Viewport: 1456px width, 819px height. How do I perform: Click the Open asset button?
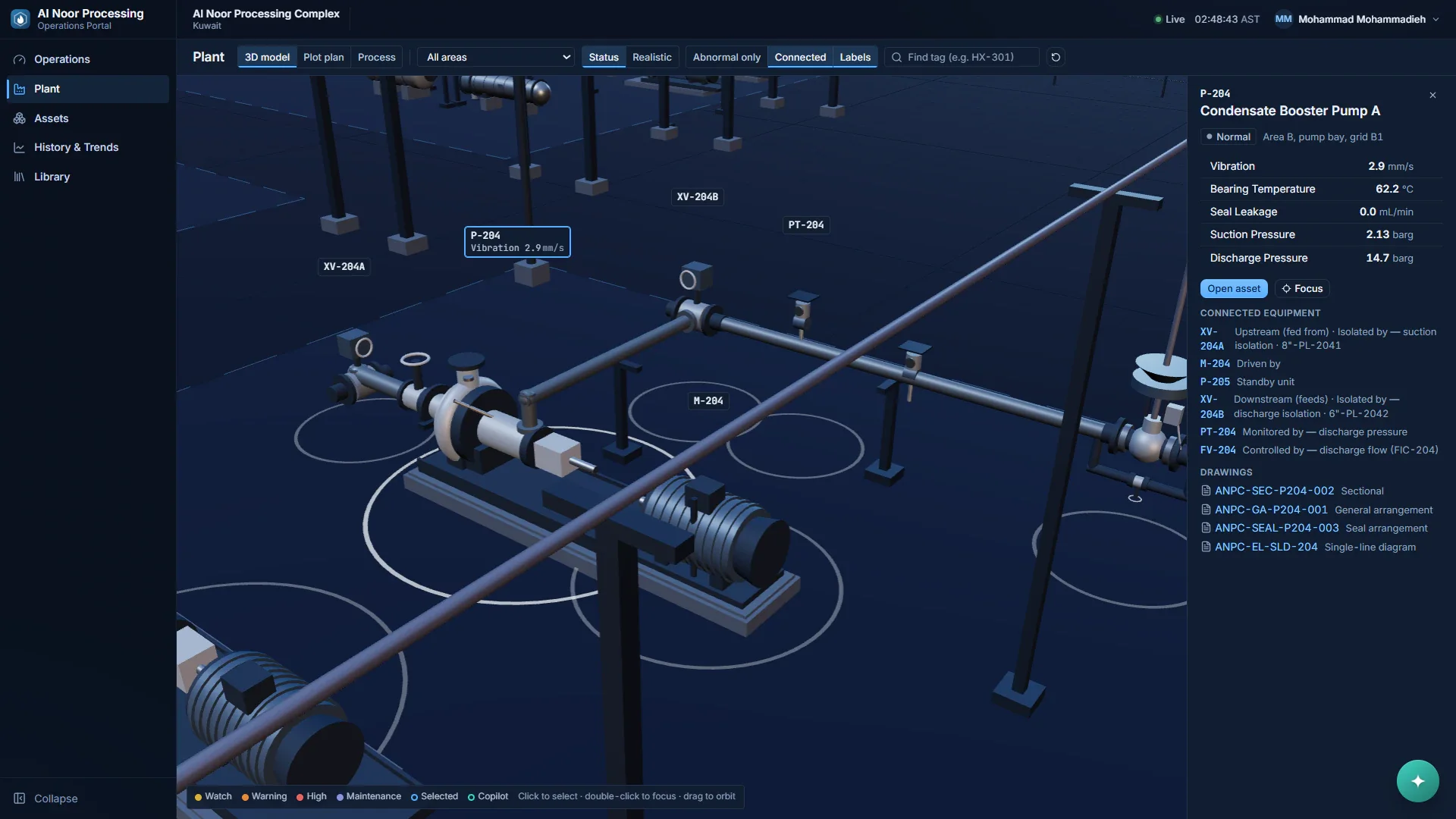click(1234, 288)
